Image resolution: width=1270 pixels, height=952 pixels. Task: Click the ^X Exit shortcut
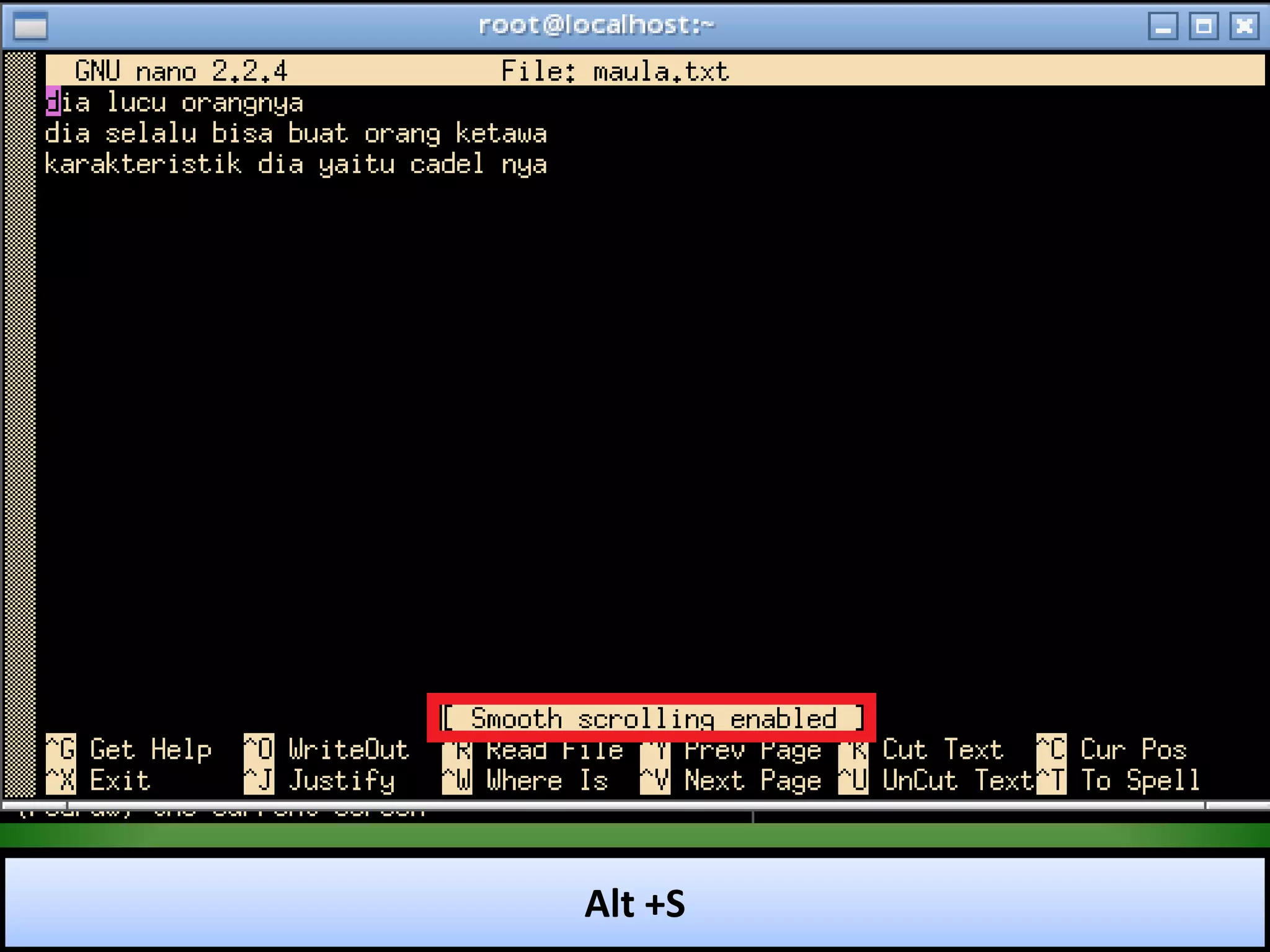click(x=98, y=780)
